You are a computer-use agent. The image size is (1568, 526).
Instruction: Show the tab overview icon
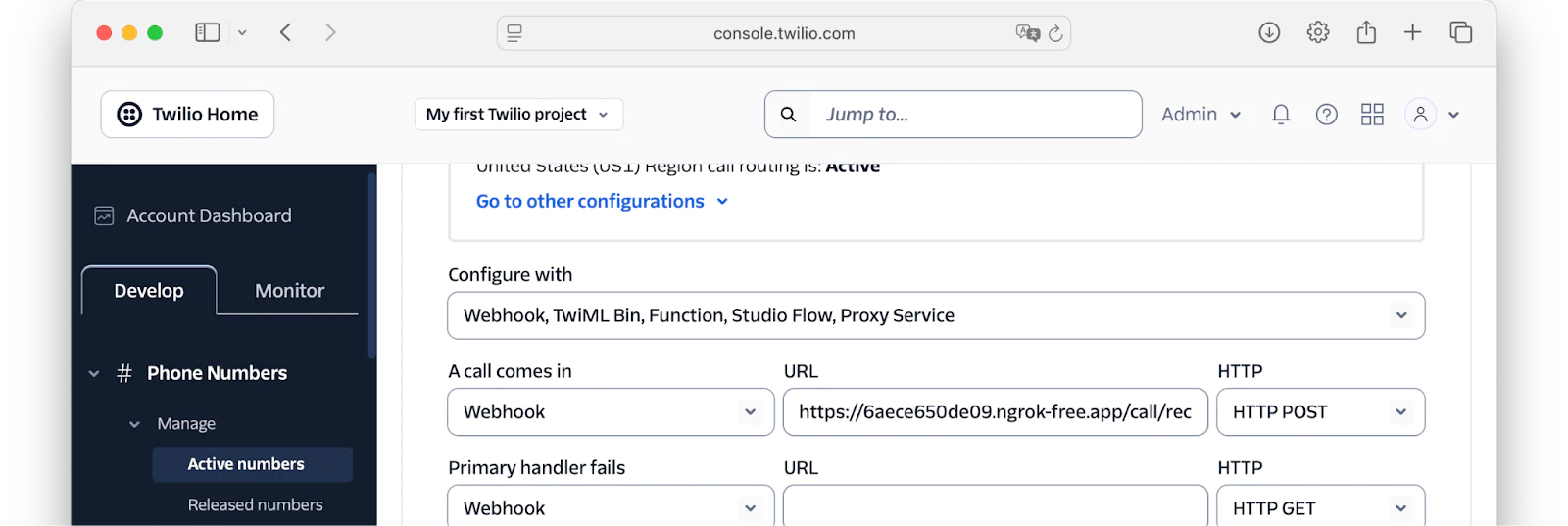coord(1461,32)
